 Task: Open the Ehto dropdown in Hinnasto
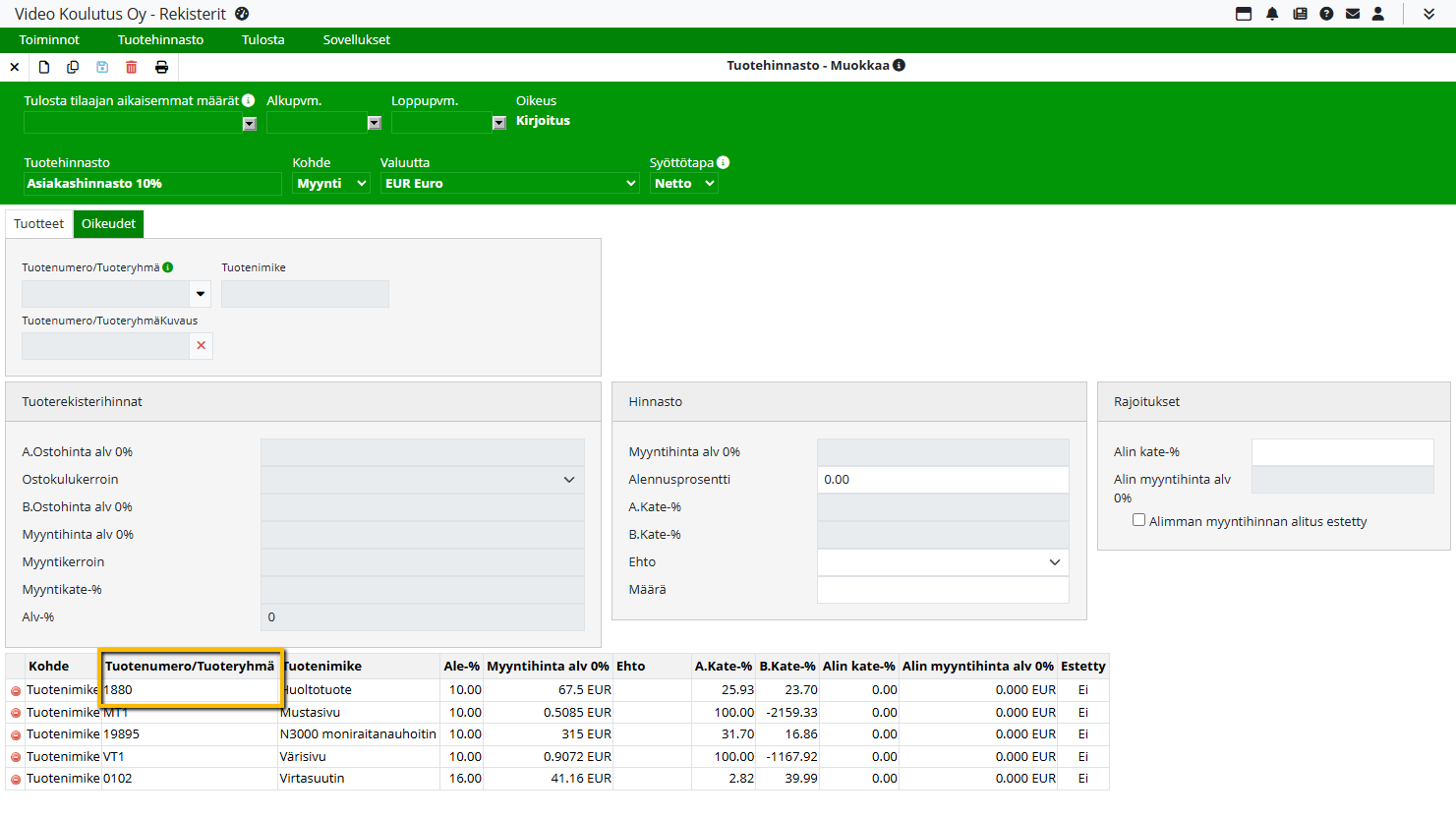[x=942, y=562]
